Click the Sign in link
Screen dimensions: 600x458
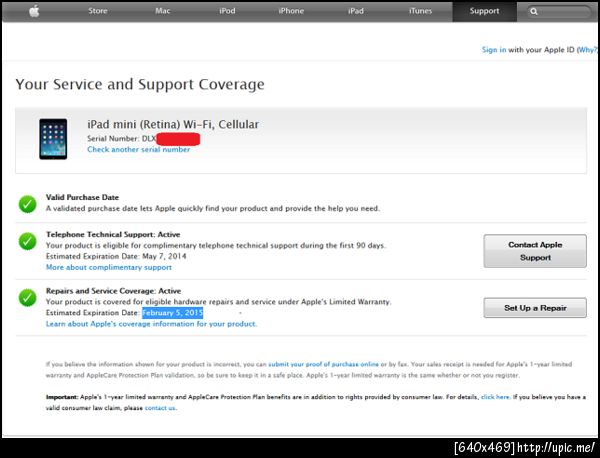[x=494, y=50]
